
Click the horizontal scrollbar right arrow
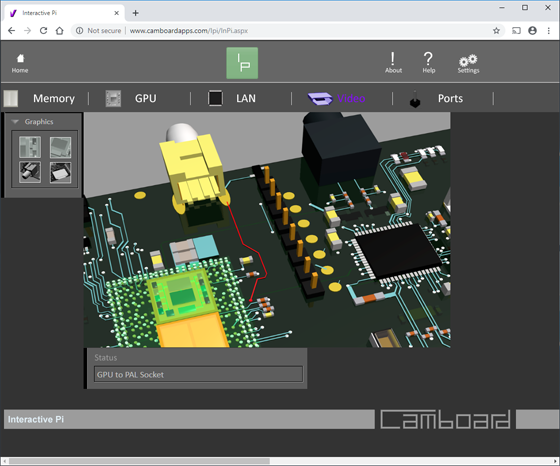(x=556, y=461)
